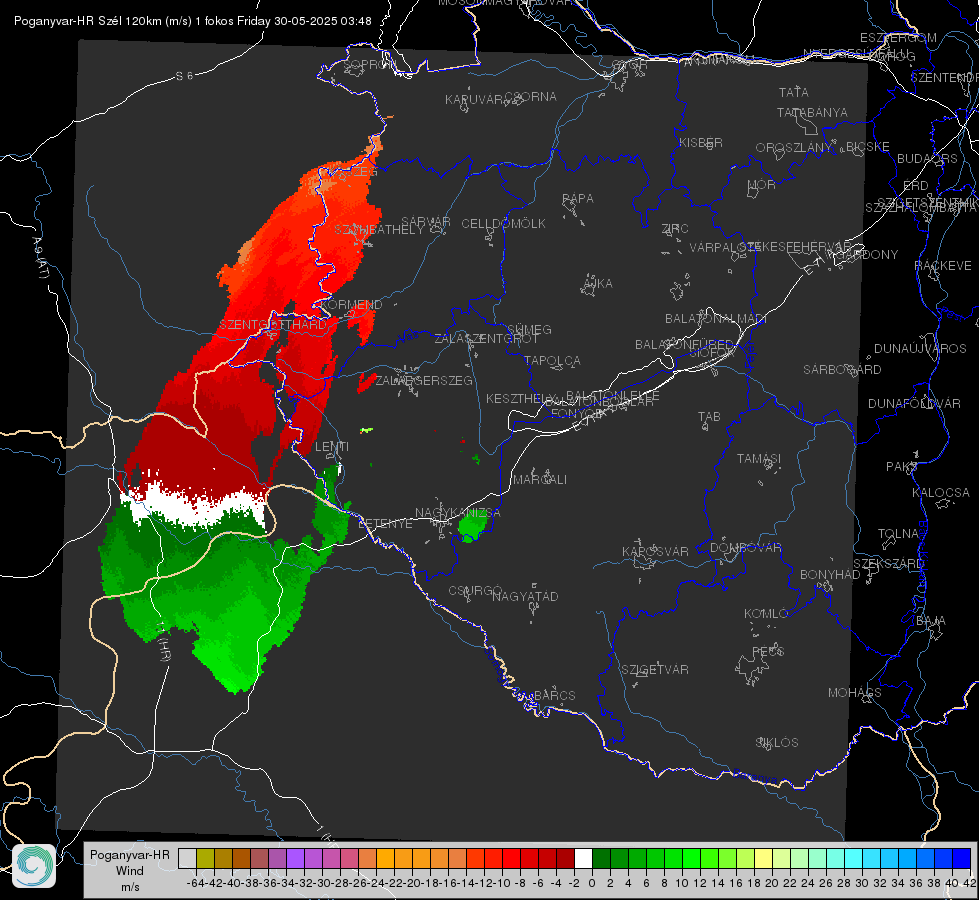The image size is (979, 900).
Task: Pick the purple swatch between -34 and -32
Action: click(x=295, y=858)
